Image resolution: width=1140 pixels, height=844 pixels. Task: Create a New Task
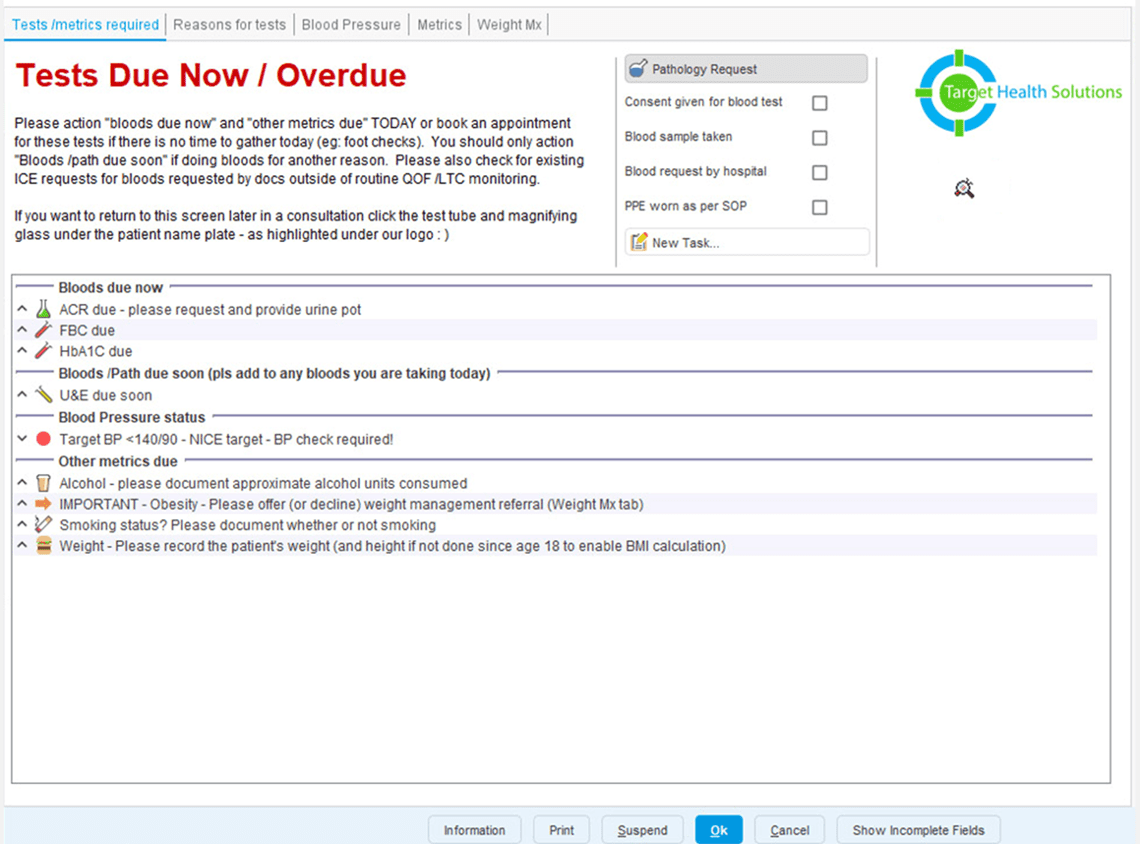point(746,241)
